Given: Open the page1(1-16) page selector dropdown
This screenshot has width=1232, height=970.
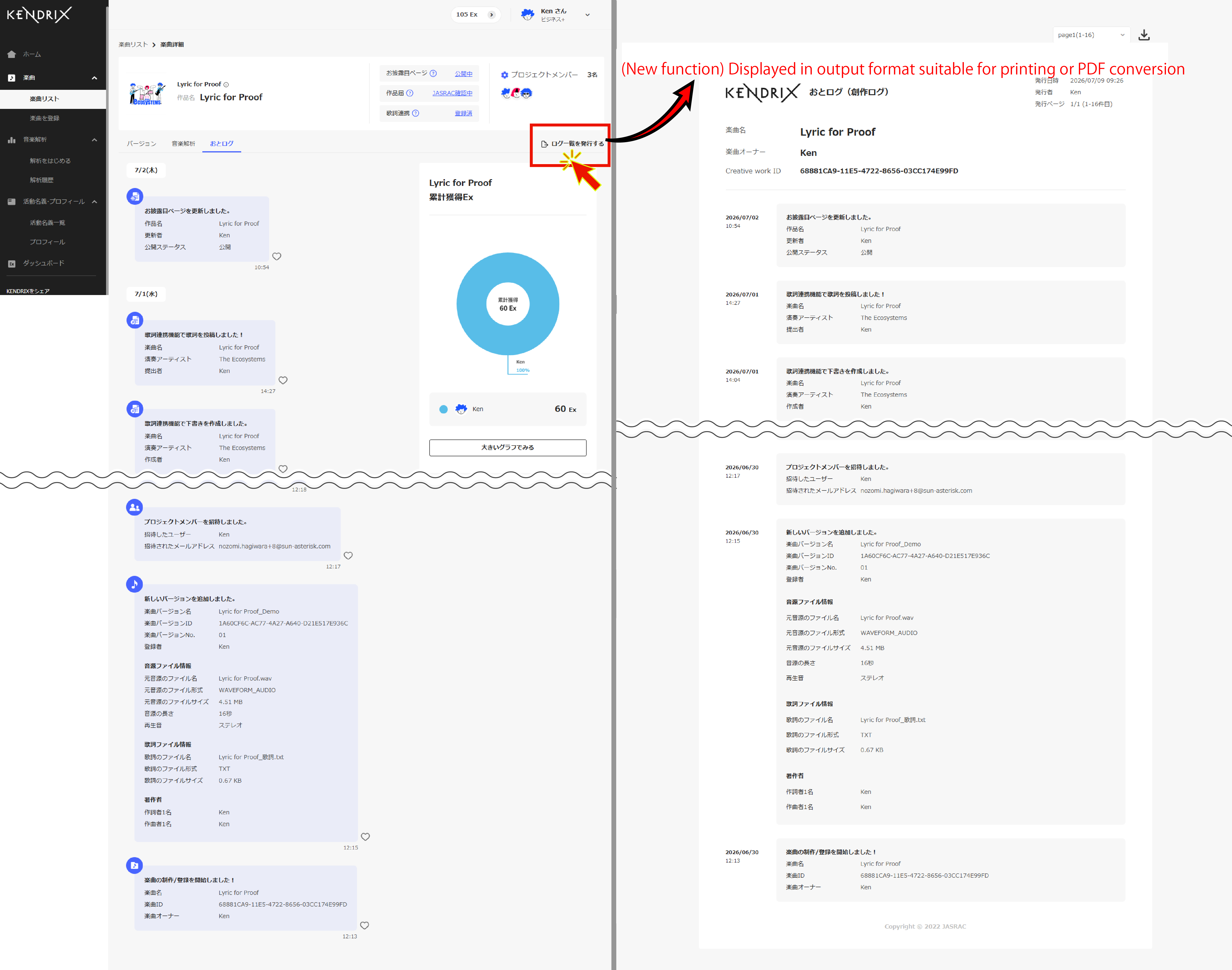Looking at the screenshot, I should point(1091,35).
